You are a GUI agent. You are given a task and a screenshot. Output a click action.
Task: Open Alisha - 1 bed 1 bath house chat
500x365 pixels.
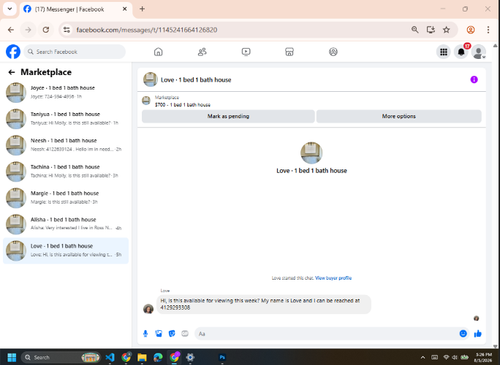coord(66,224)
